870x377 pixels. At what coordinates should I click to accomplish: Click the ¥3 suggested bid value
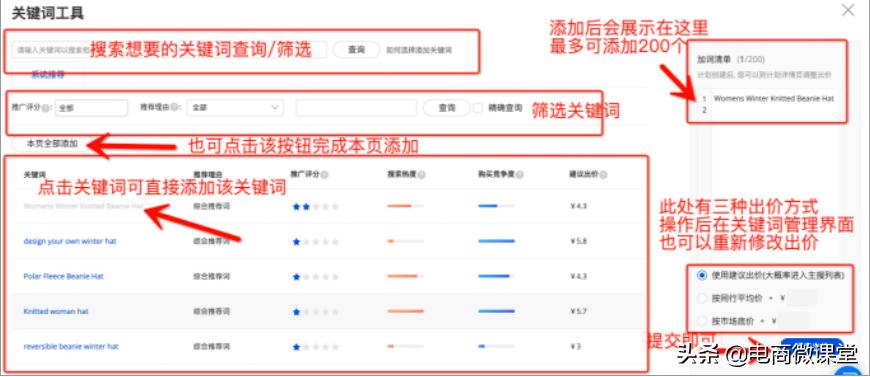coord(575,346)
